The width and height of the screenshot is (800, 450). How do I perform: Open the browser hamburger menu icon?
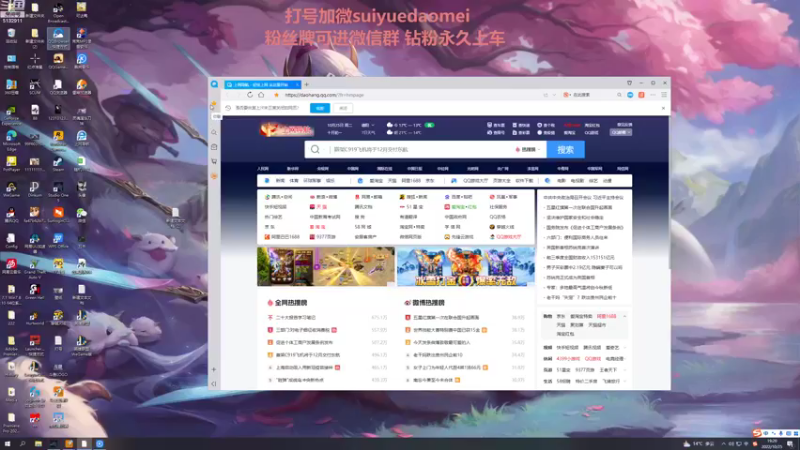[x=664, y=95]
